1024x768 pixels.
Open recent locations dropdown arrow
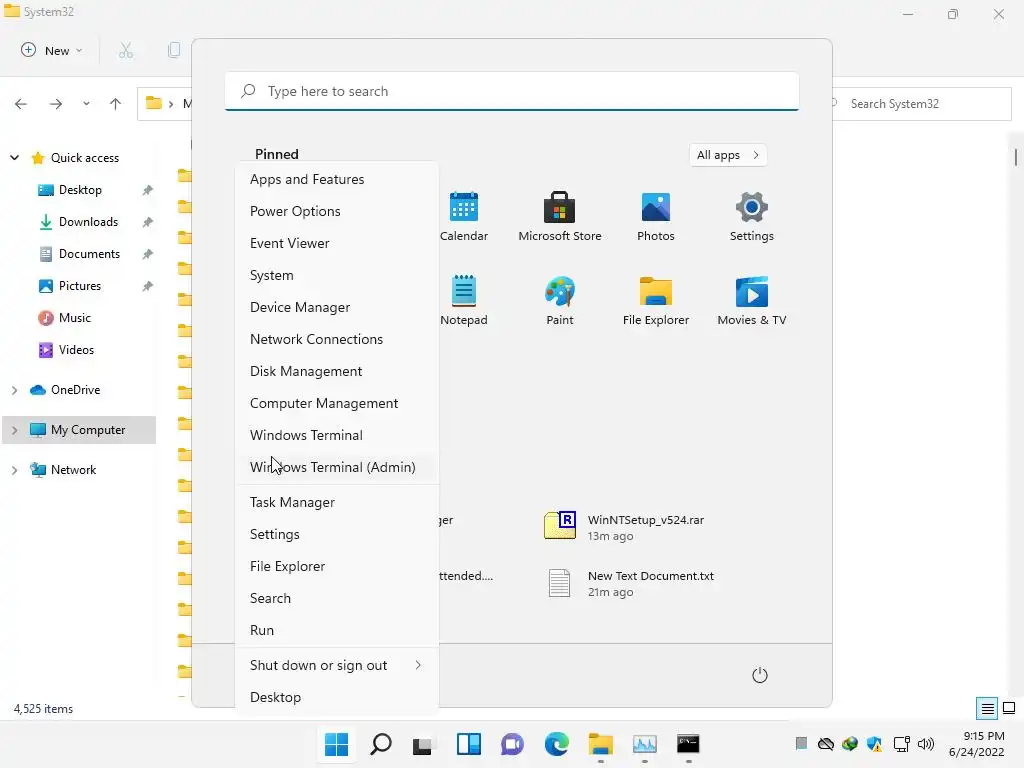point(86,104)
